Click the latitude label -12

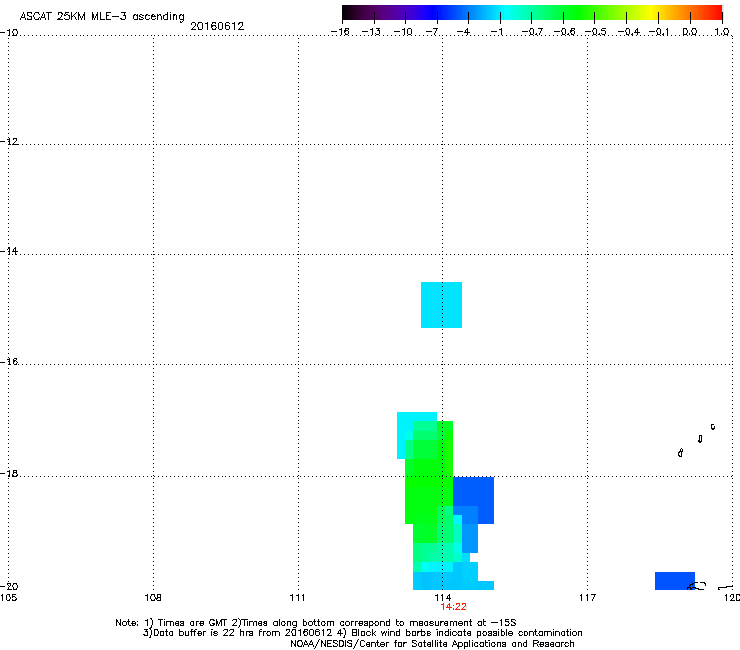click(9, 142)
